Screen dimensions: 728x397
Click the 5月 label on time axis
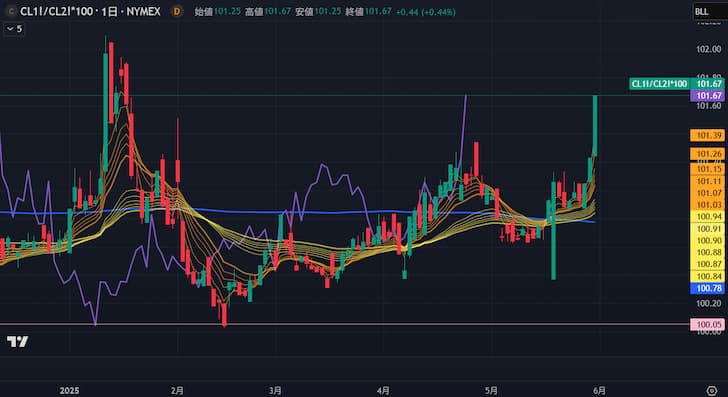[x=491, y=390]
